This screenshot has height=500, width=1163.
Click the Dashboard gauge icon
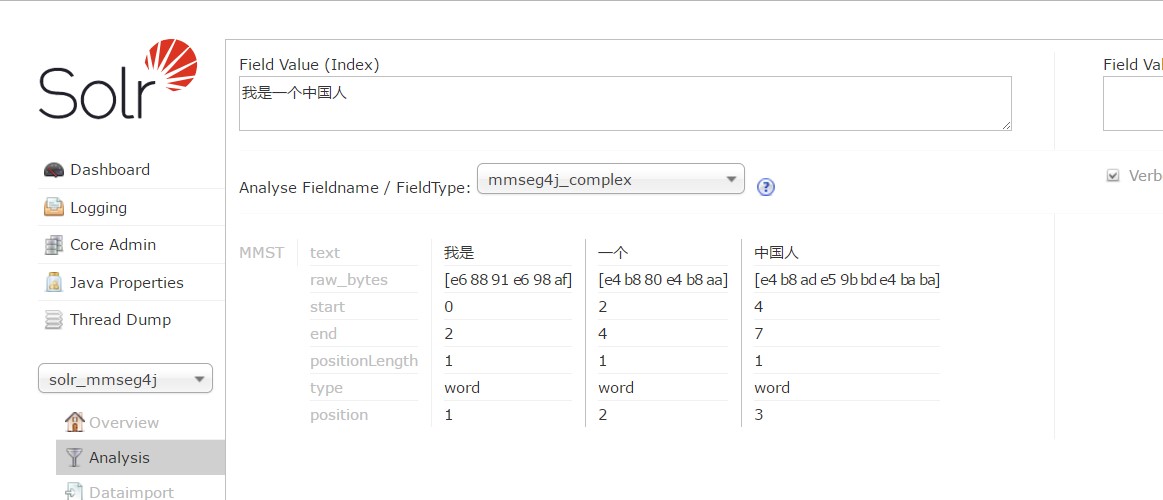point(53,170)
